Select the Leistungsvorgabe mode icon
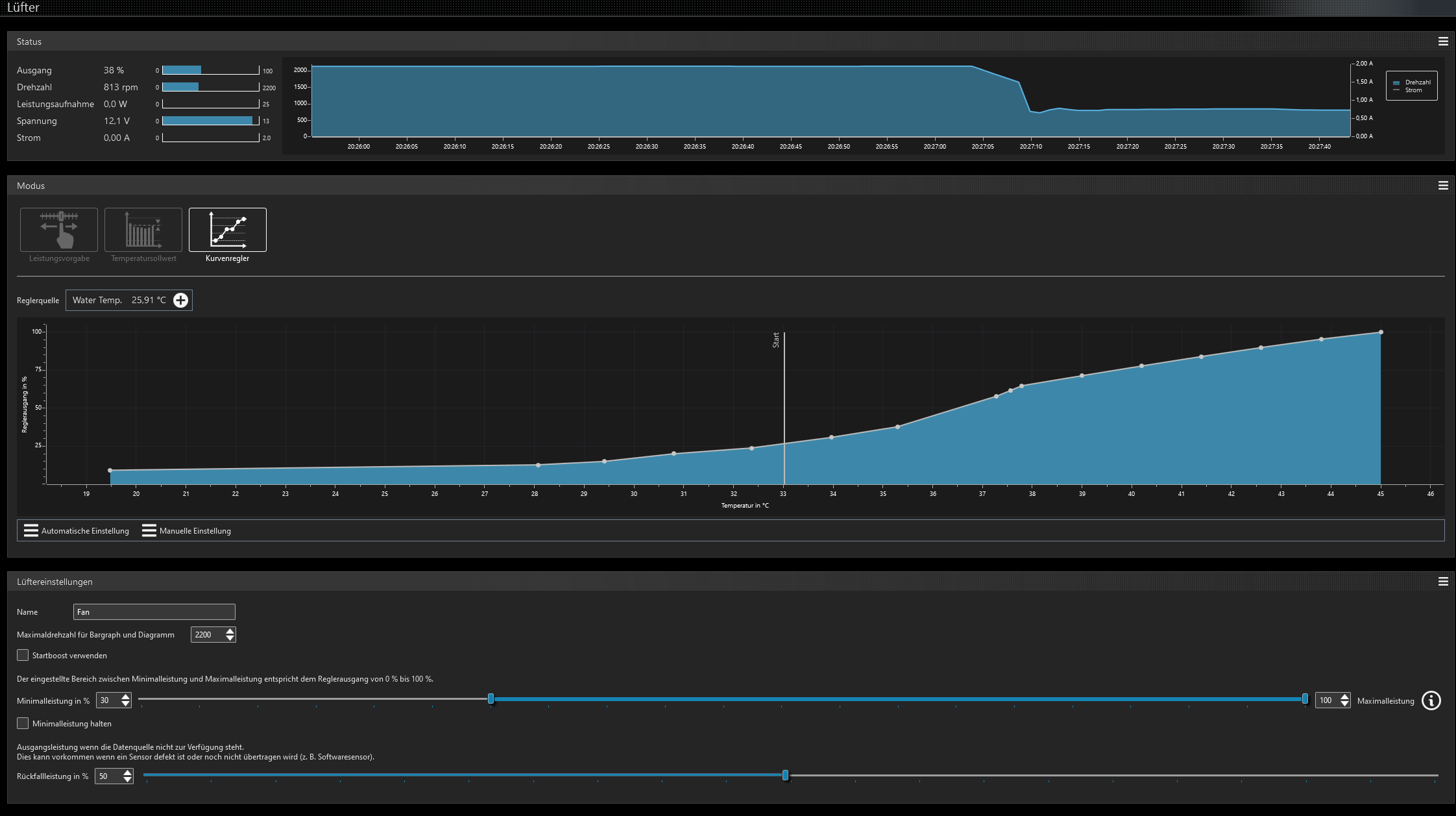Image resolution: width=1456 pixels, height=816 pixels. pyautogui.click(x=59, y=229)
